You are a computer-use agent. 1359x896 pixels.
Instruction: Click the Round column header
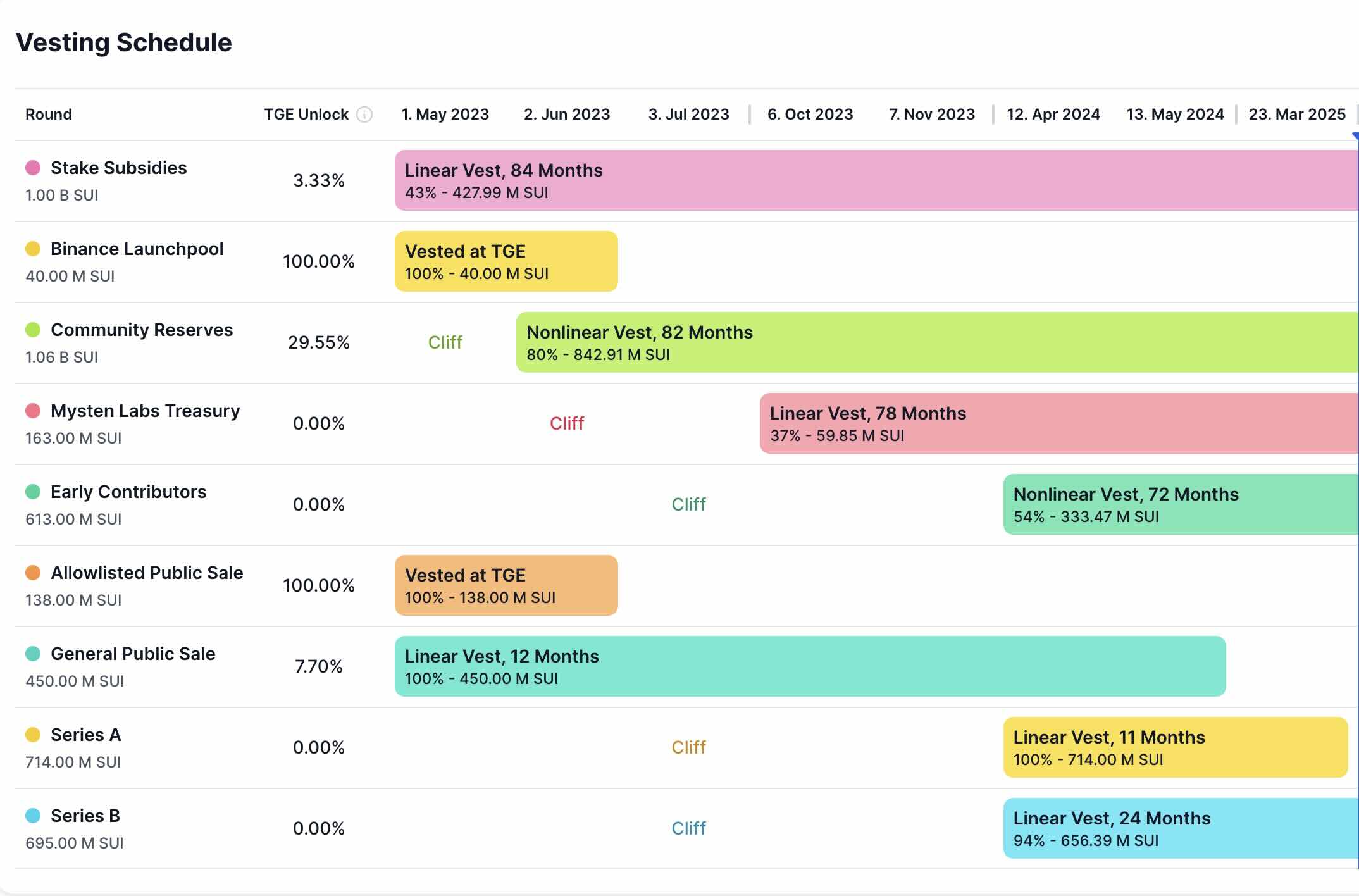(x=49, y=115)
